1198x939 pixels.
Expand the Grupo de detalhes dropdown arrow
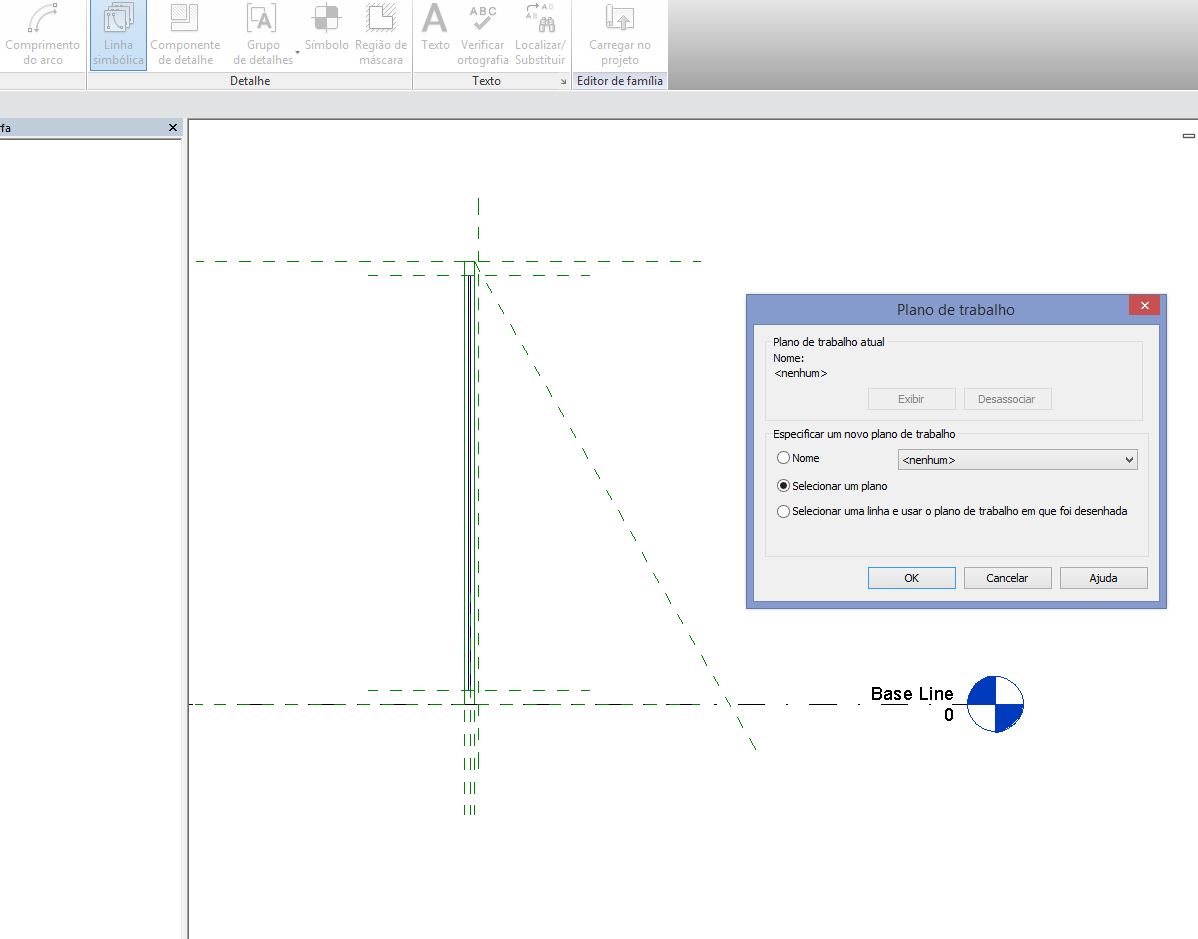click(x=297, y=53)
